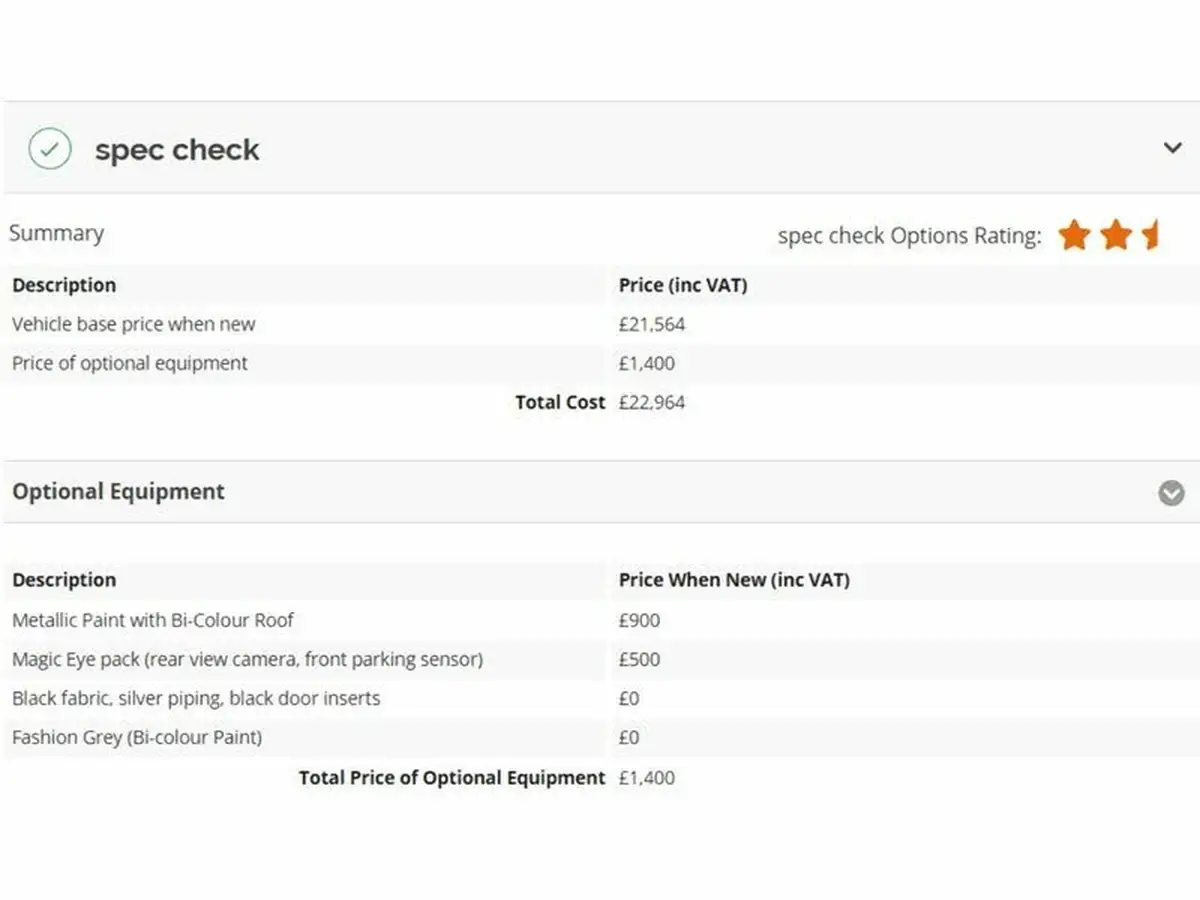Click 'Total Price of Optional Equipment' label

point(452,777)
